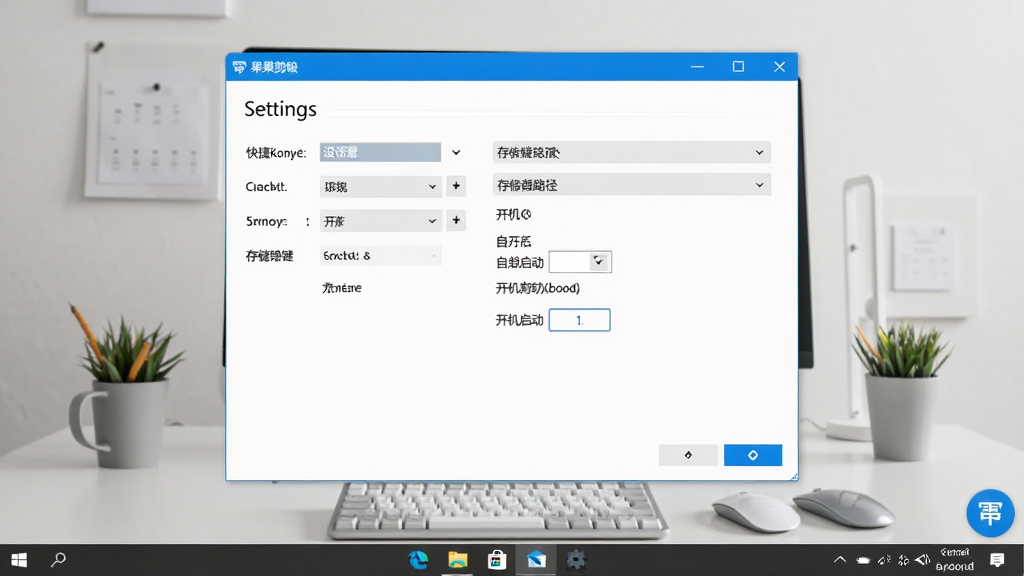Expand the first wide dropdown on right

pyautogui.click(x=632, y=152)
